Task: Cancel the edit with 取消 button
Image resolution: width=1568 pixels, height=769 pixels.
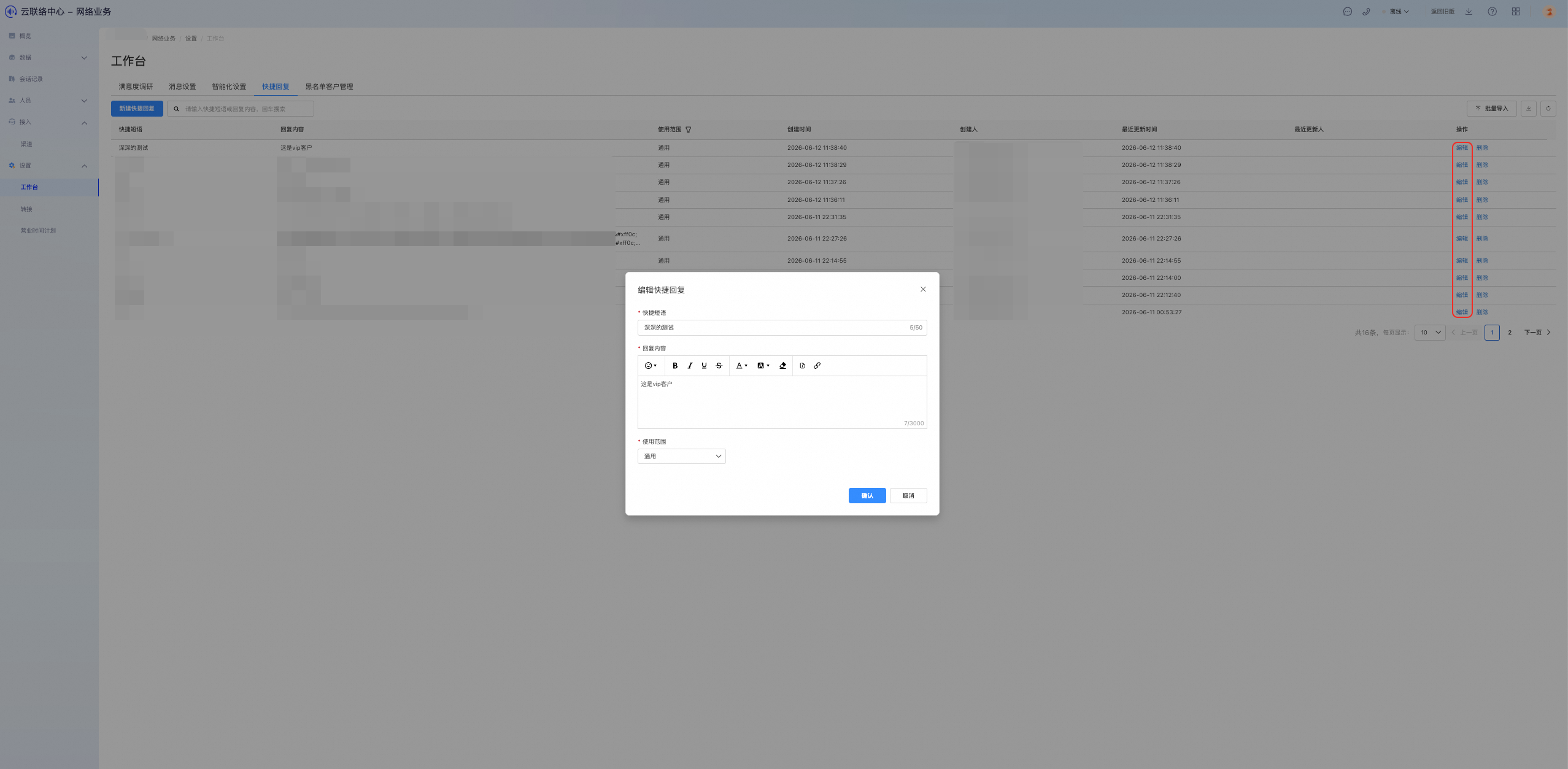Action: (908, 496)
